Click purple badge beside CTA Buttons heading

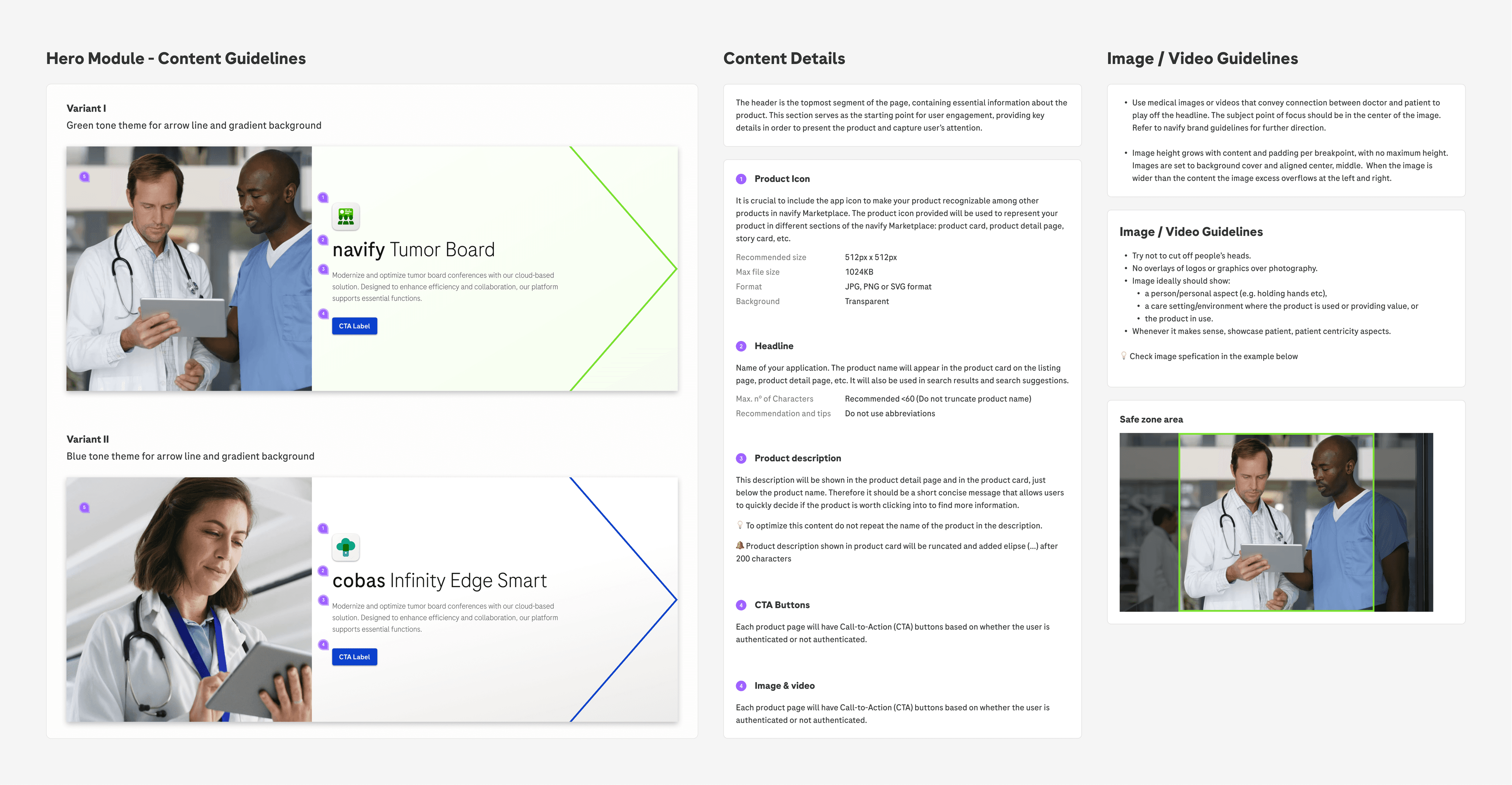pos(741,605)
